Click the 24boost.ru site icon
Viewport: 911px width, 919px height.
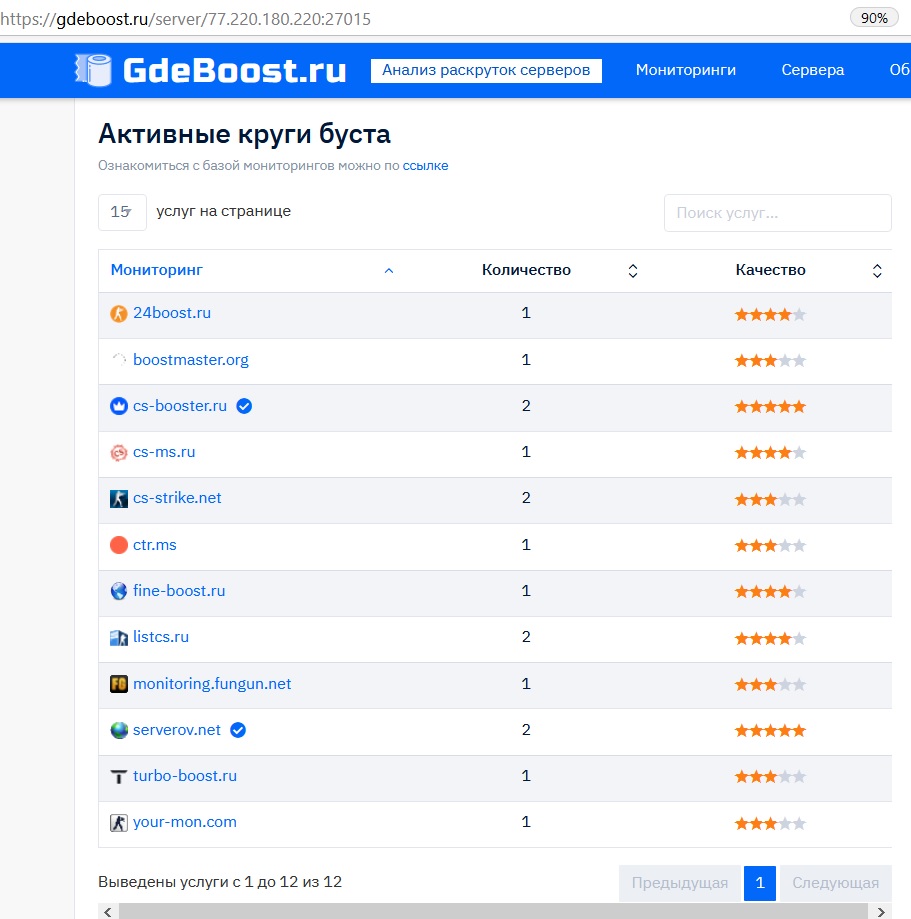click(119, 314)
